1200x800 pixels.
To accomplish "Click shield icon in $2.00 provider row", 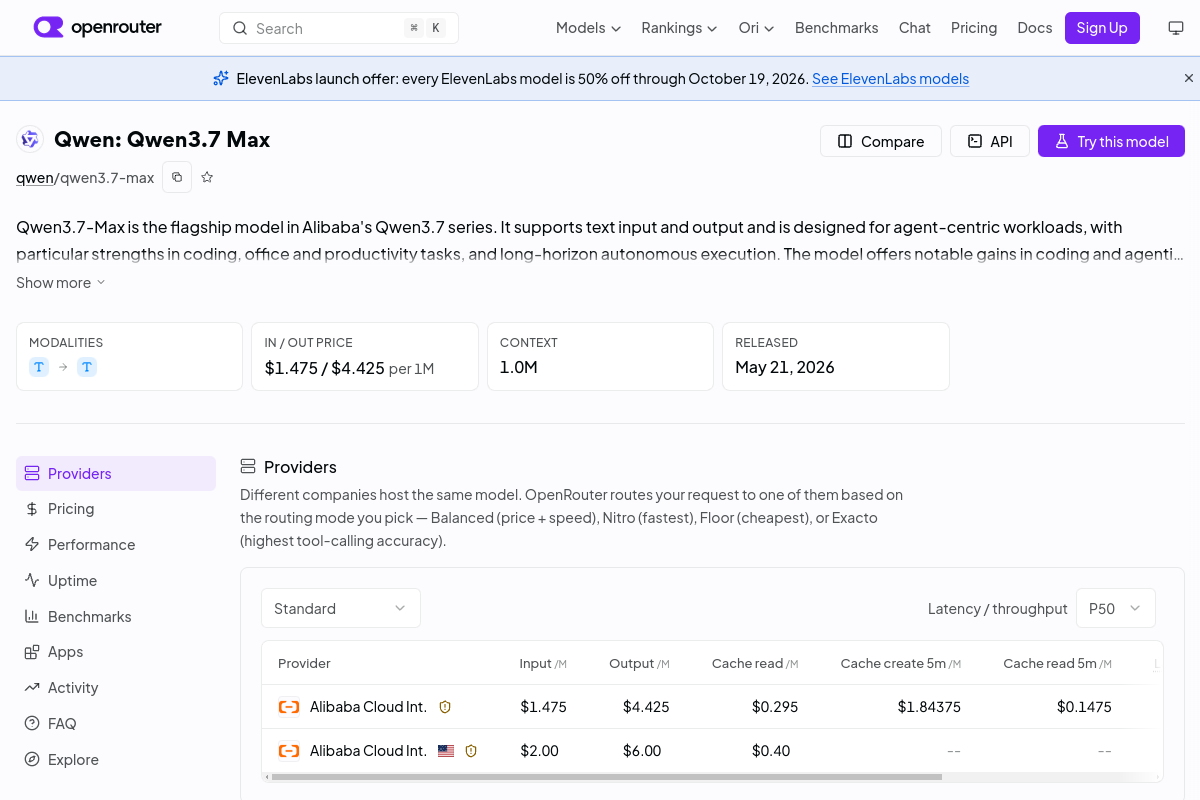I will click(x=471, y=751).
